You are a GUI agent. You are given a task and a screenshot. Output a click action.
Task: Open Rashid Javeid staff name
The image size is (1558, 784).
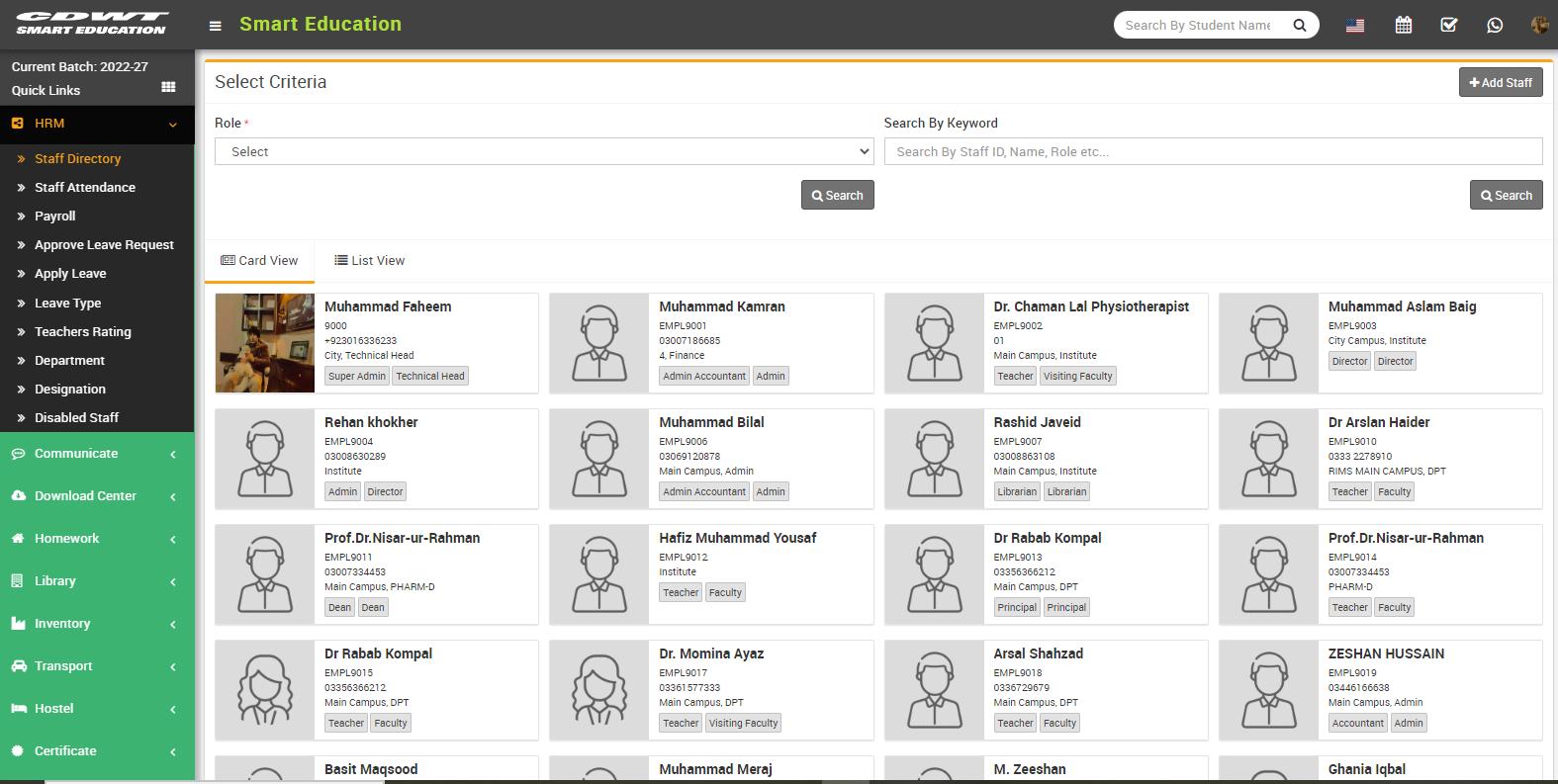(x=1037, y=423)
